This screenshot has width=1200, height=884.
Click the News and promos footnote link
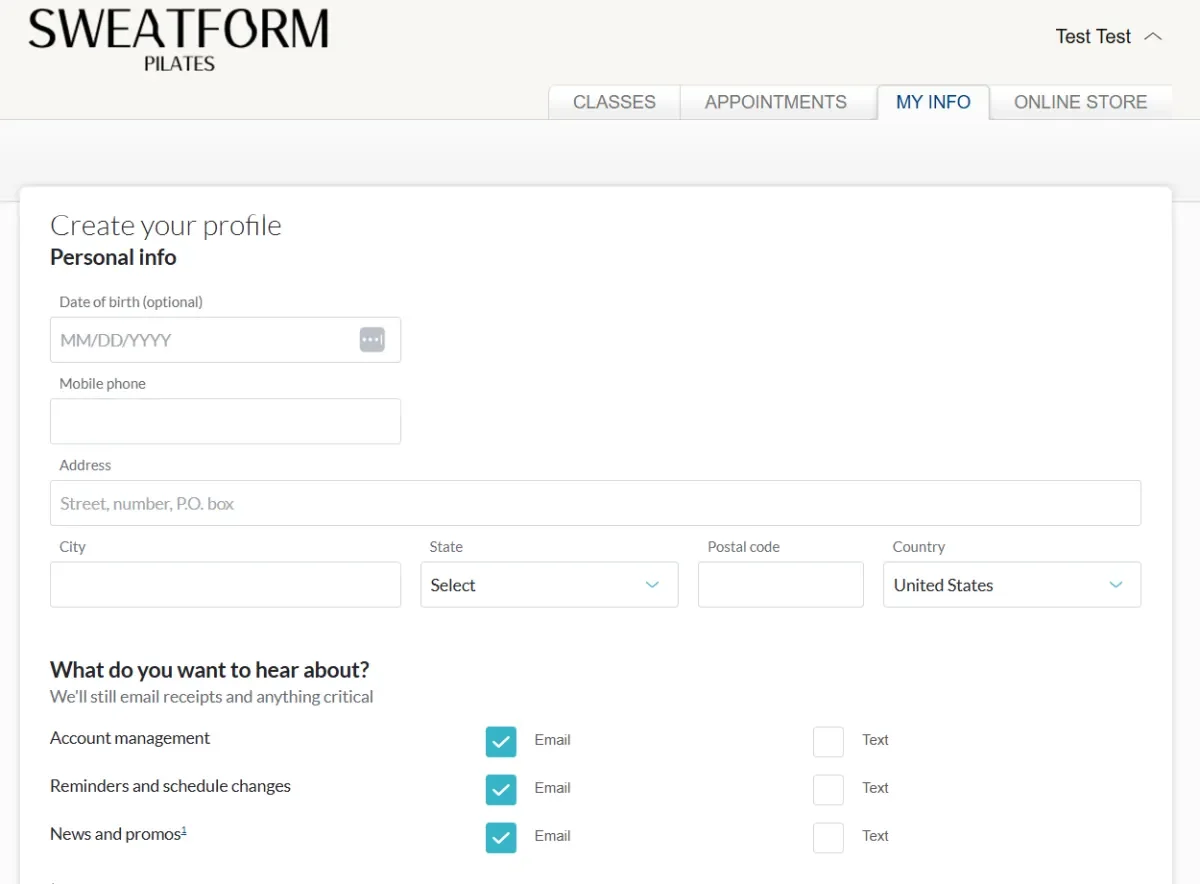(x=185, y=829)
